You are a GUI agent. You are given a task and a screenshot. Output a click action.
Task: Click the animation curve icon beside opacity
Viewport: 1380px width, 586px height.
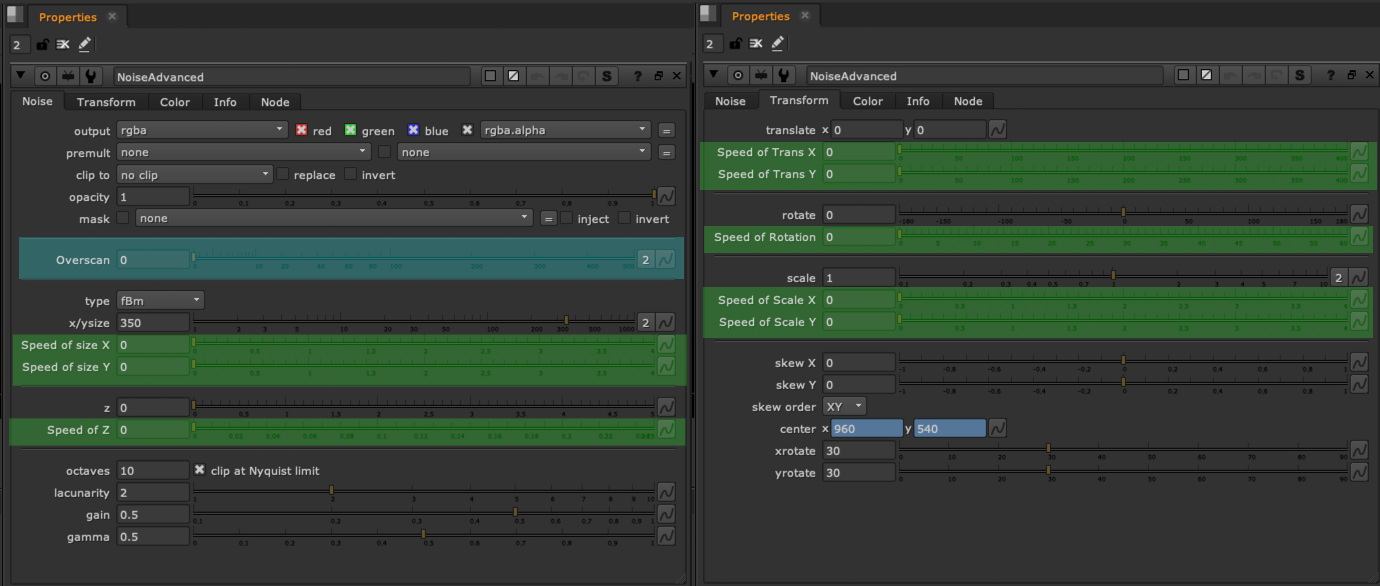pyautogui.click(x=666, y=197)
